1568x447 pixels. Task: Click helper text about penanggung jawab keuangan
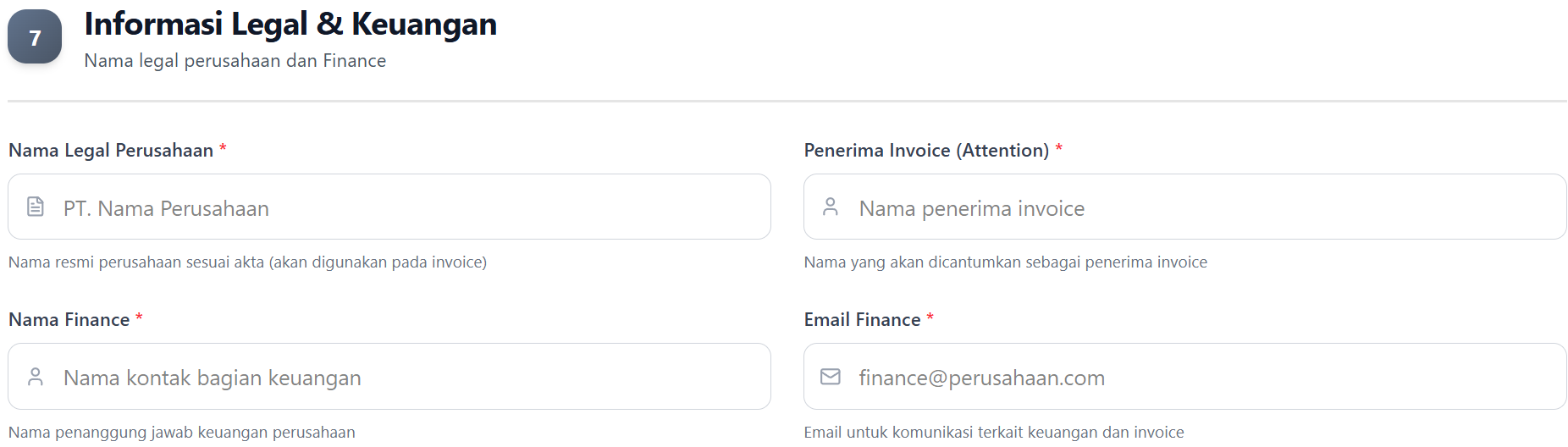pos(181,433)
